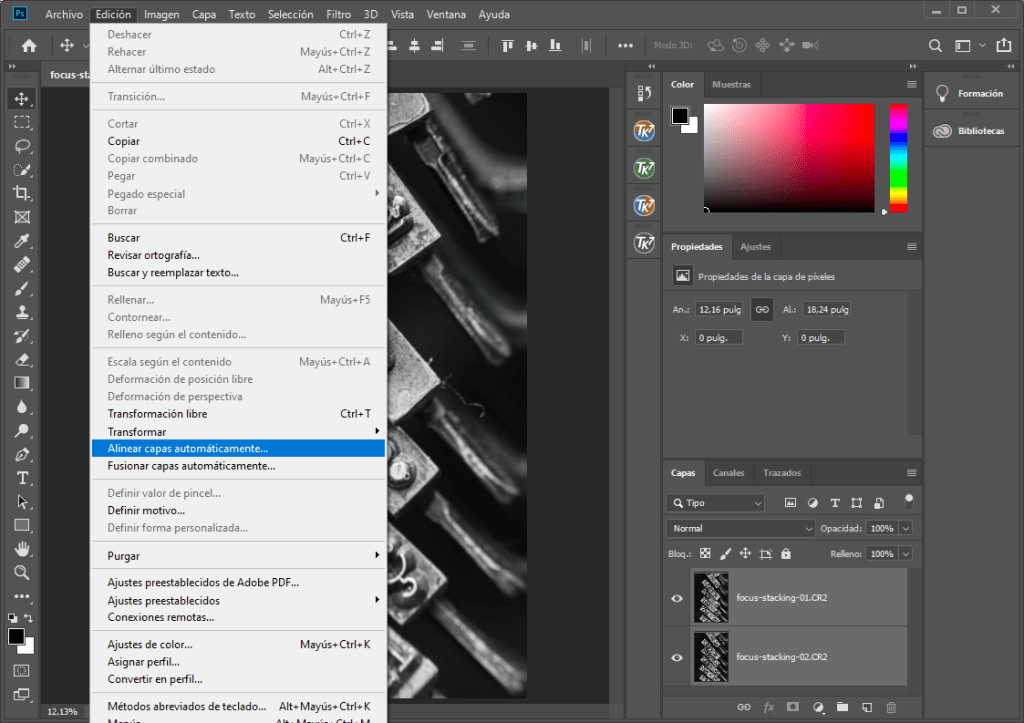Image resolution: width=1024 pixels, height=723 pixels.
Task: Select the Horizontal Type tool
Action: pyautogui.click(x=21, y=478)
